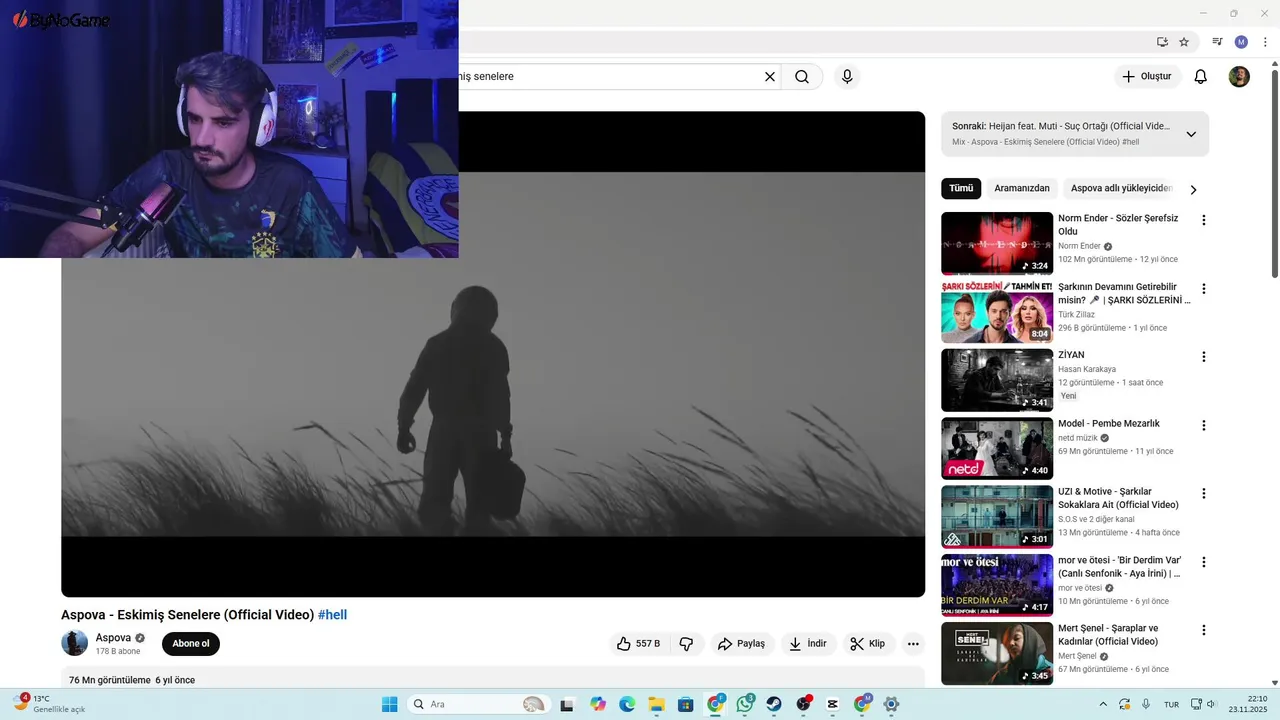Open the Chrome profile M avatar
The width and height of the screenshot is (1280, 720).
1241,42
